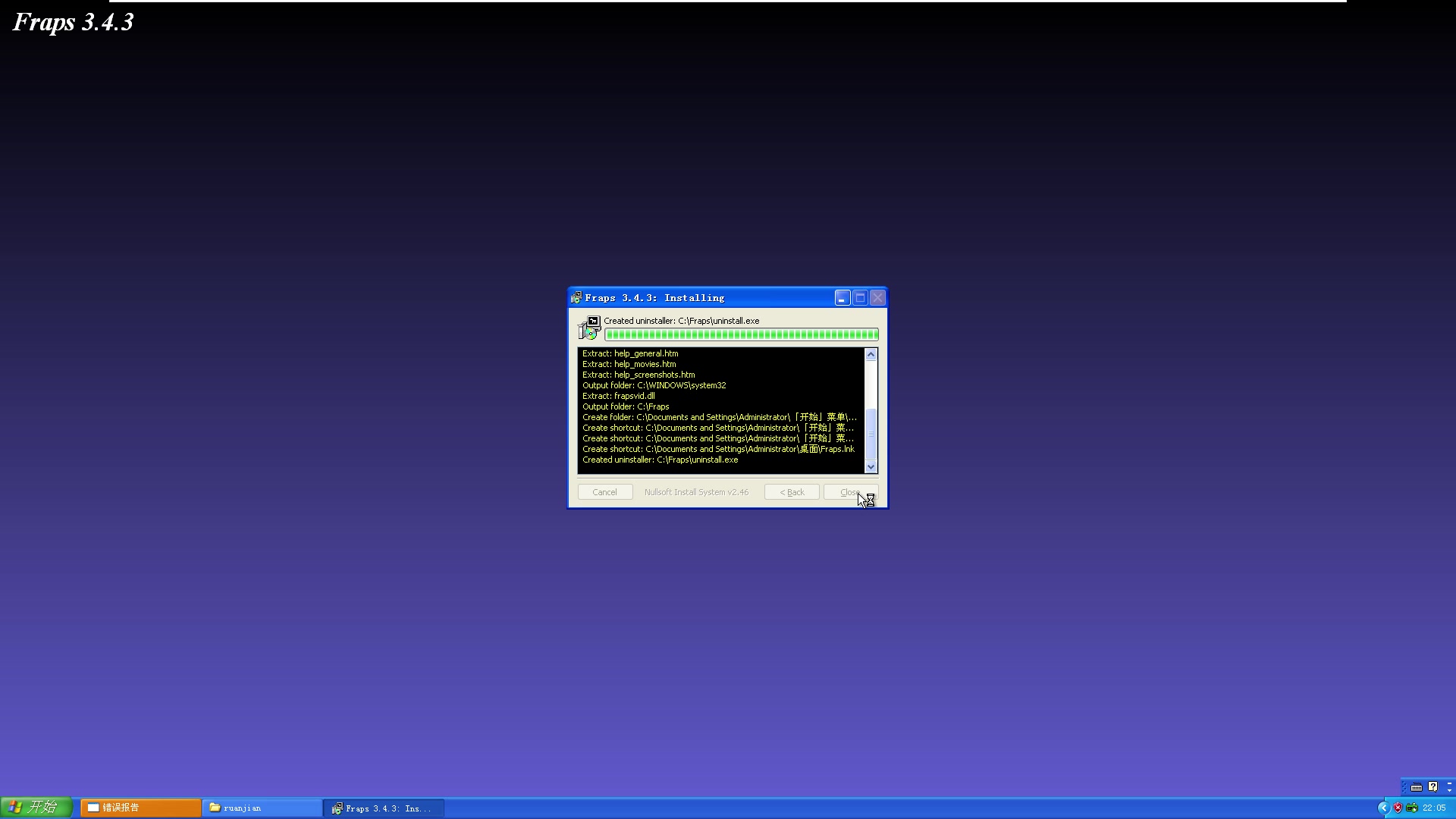This screenshot has width=1456, height=819.
Task: Click the Fraps 3.4.3 taskbar button
Action: [x=384, y=808]
